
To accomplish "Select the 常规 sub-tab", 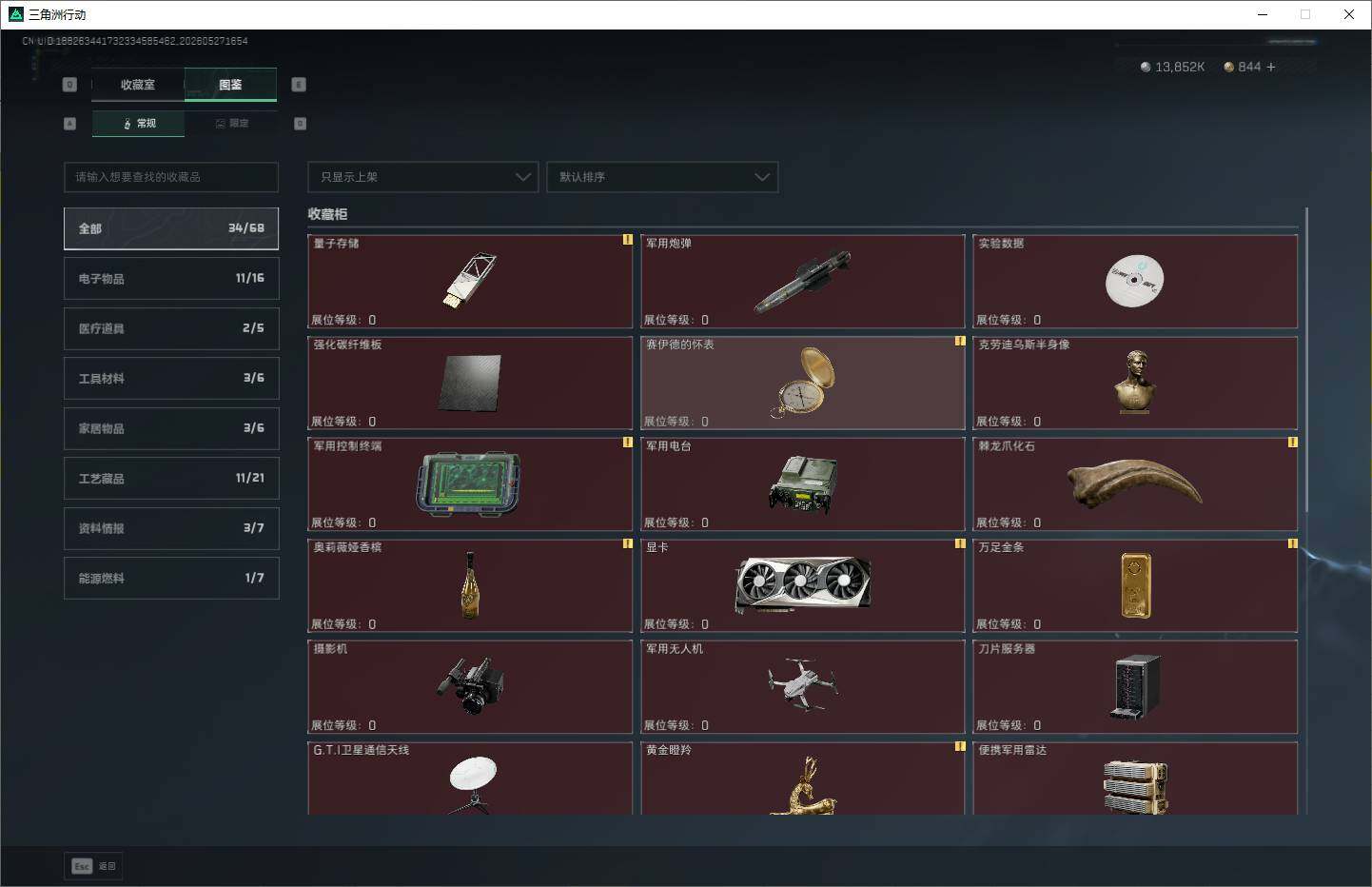I will pos(139,124).
